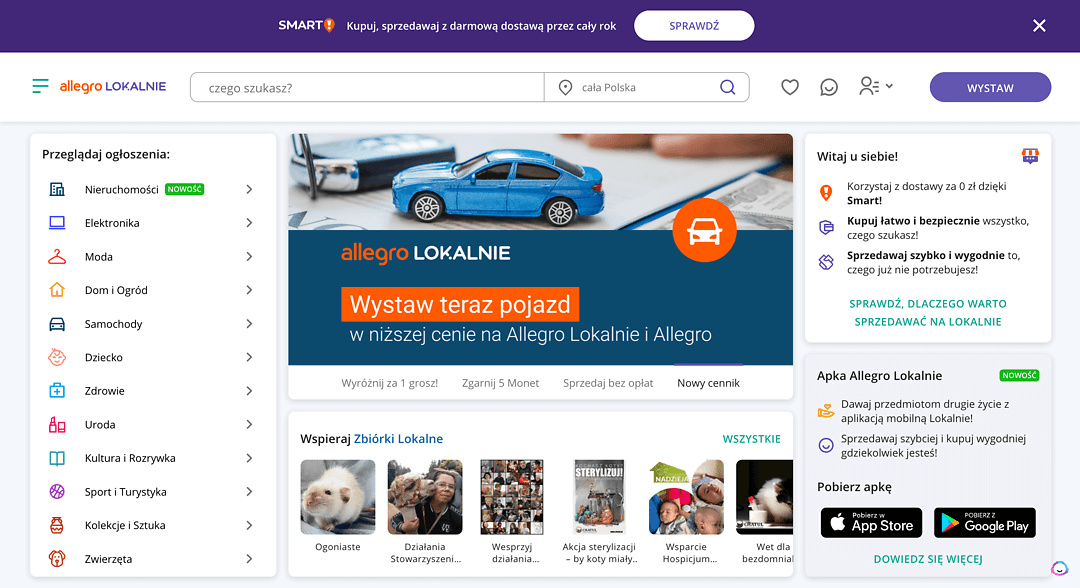The width and height of the screenshot is (1080, 588).
Task: Click the Zdrowie first-aid icon
Action: (x=57, y=390)
